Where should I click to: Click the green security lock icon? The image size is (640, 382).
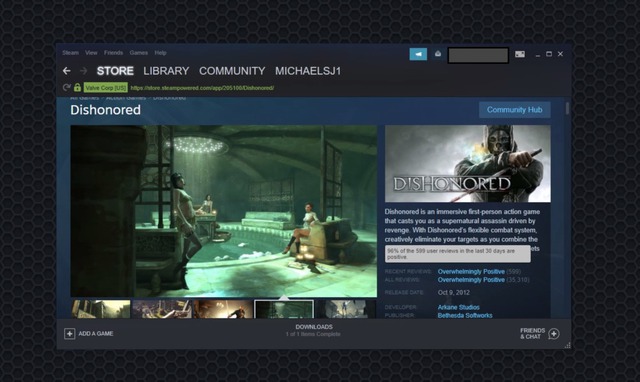(x=77, y=87)
